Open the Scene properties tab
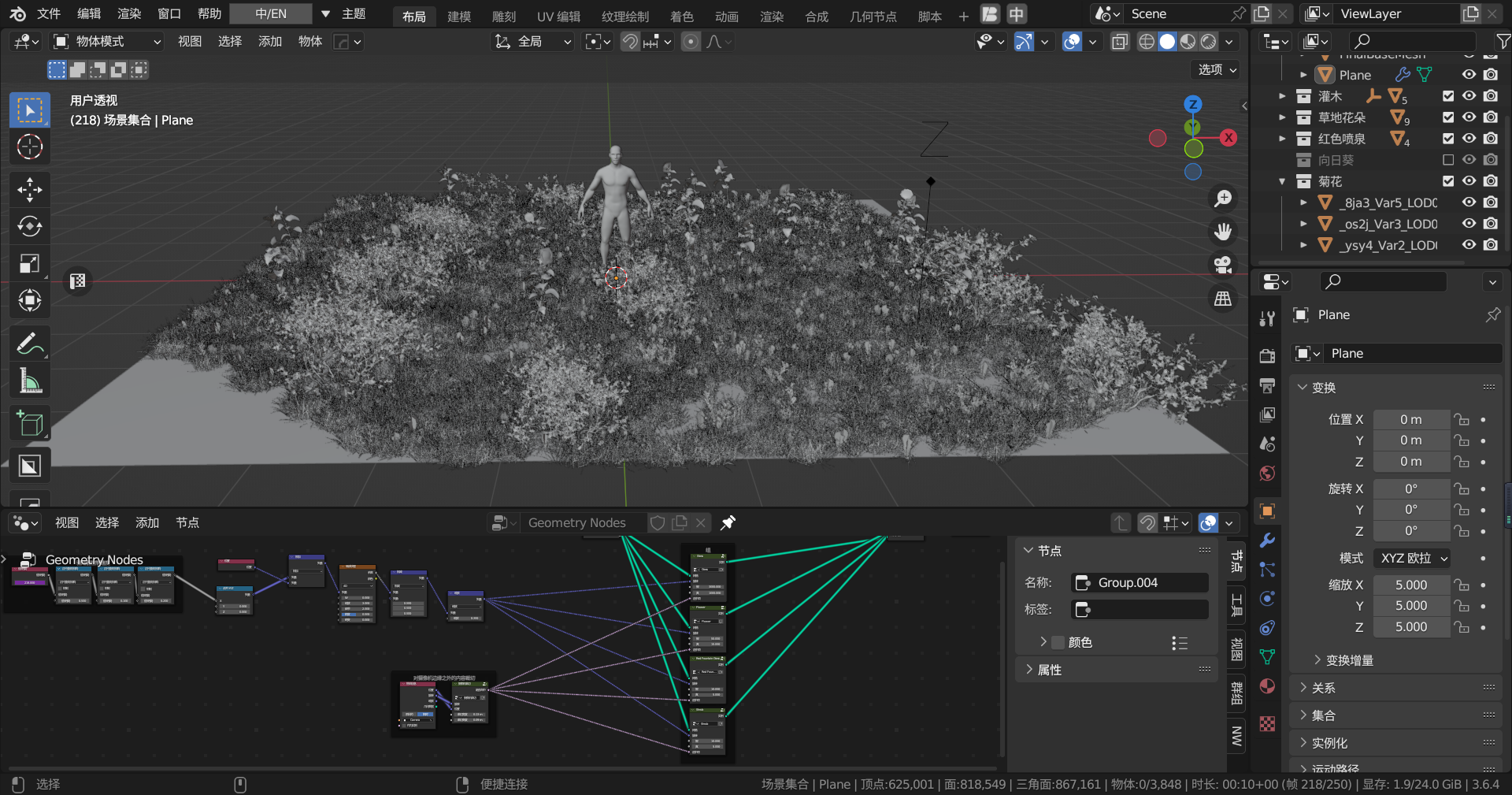The width and height of the screenshot is (1512, 795). tap(1267, 444)
